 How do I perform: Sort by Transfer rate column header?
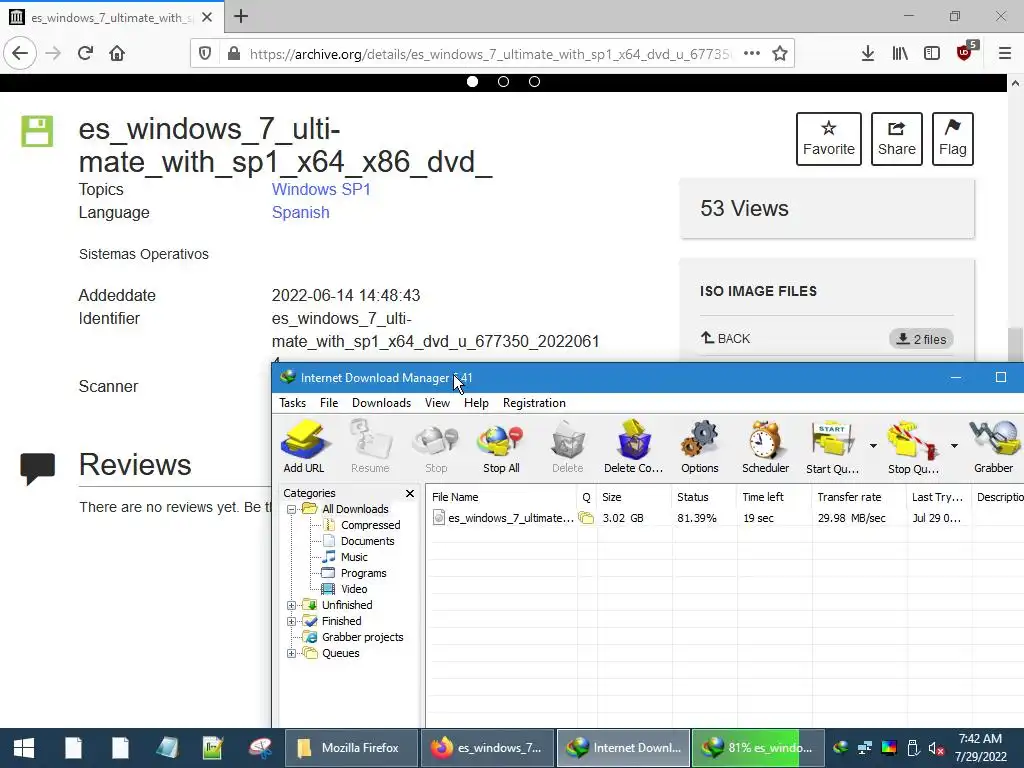point(859,497)
